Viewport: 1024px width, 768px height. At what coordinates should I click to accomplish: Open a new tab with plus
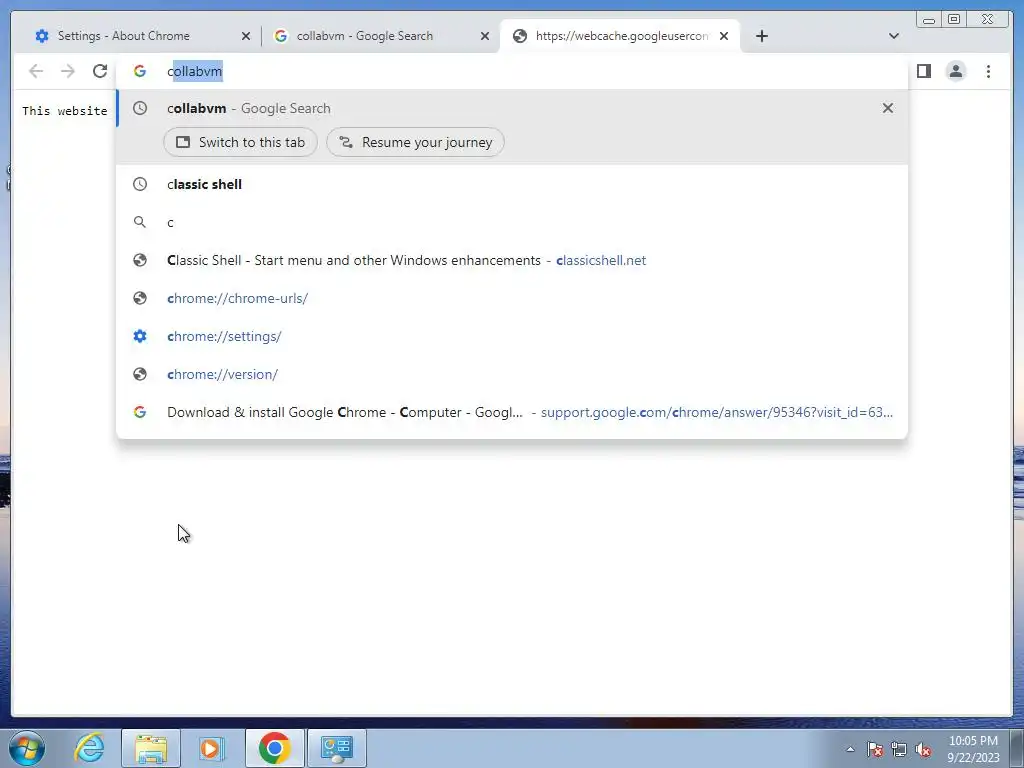click(x=761, y=36)
